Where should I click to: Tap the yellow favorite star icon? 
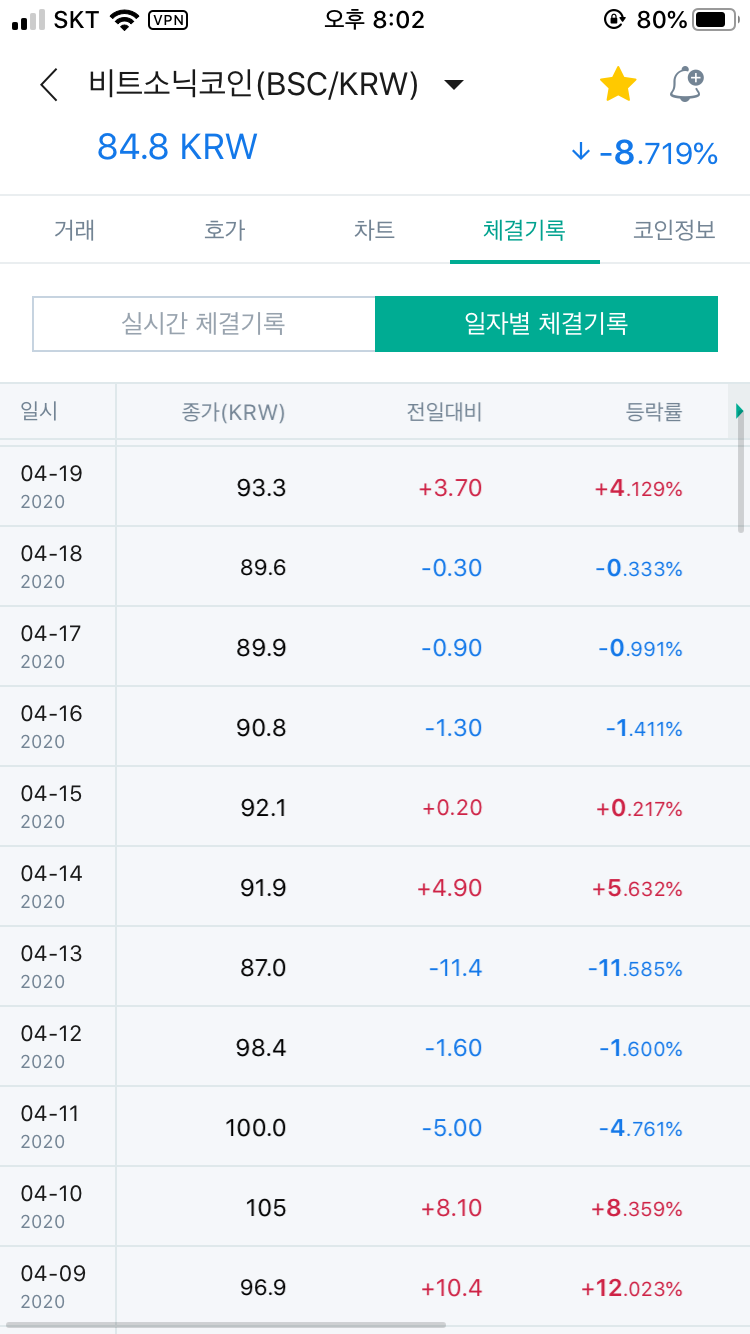(x=617, y=84)
